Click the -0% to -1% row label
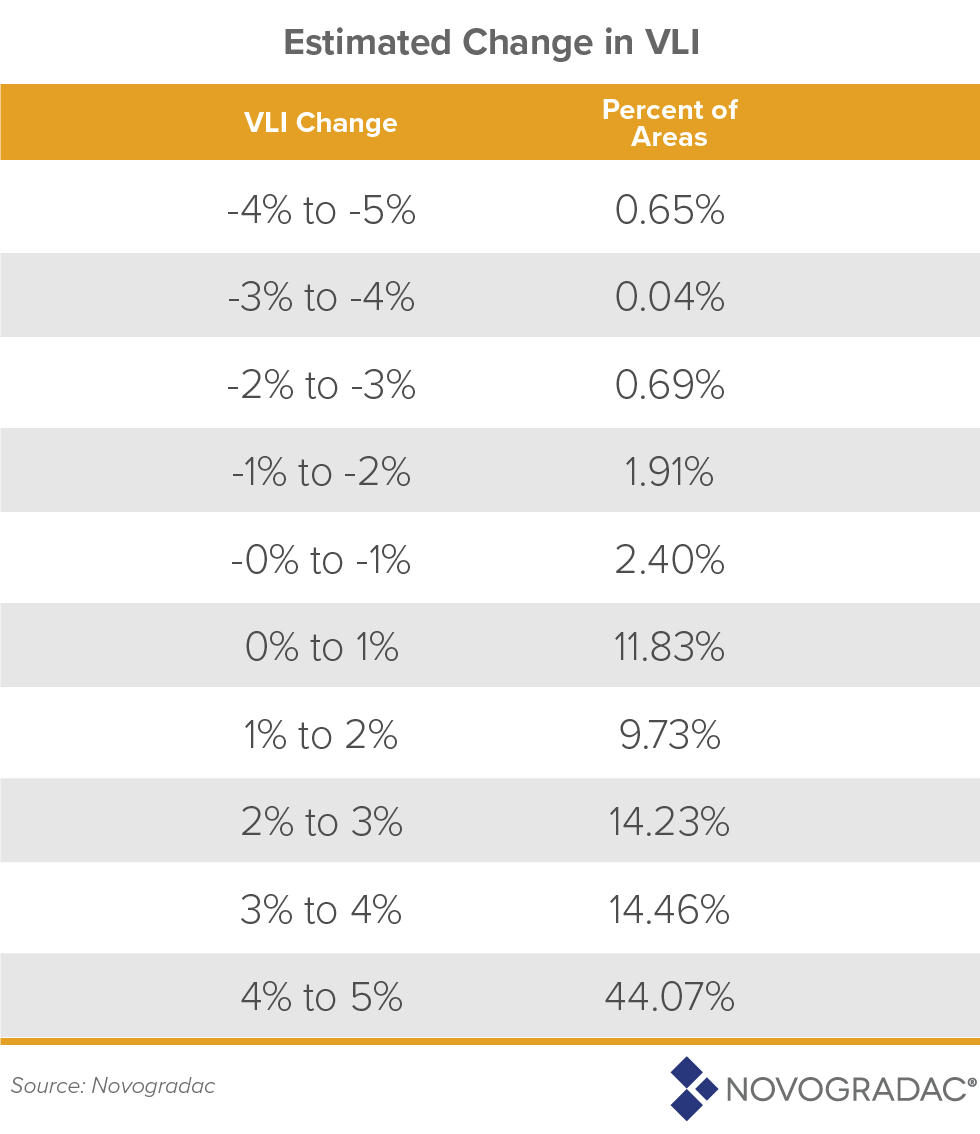The width and height of the screenshot is (980, 1134). coord(321,560)
